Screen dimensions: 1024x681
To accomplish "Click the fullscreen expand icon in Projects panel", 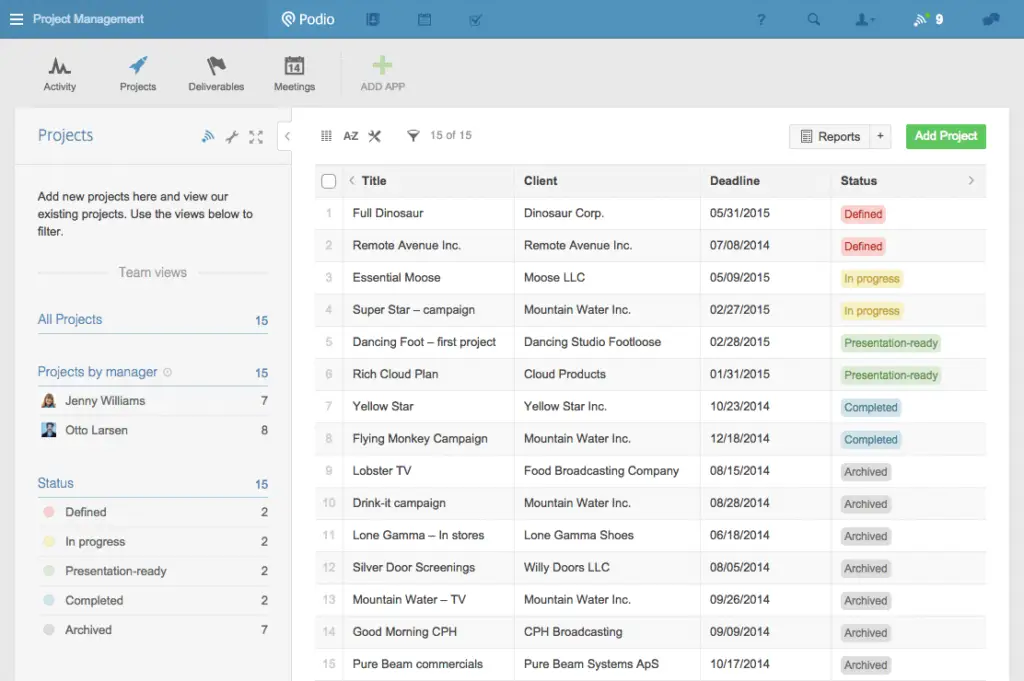I will tap(256, 136).
